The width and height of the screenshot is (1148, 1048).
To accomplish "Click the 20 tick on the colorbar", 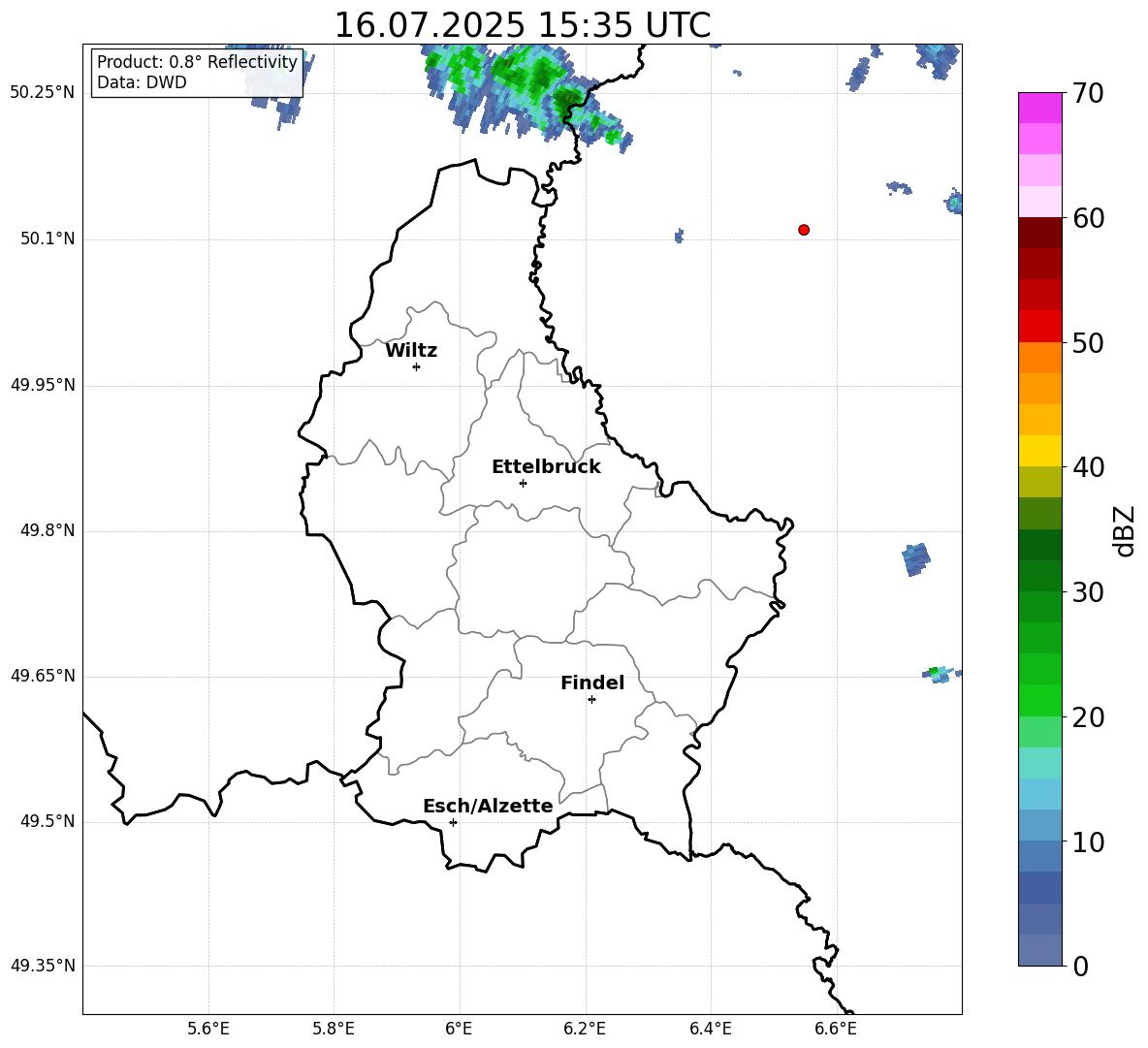I will pos(1088,717).
